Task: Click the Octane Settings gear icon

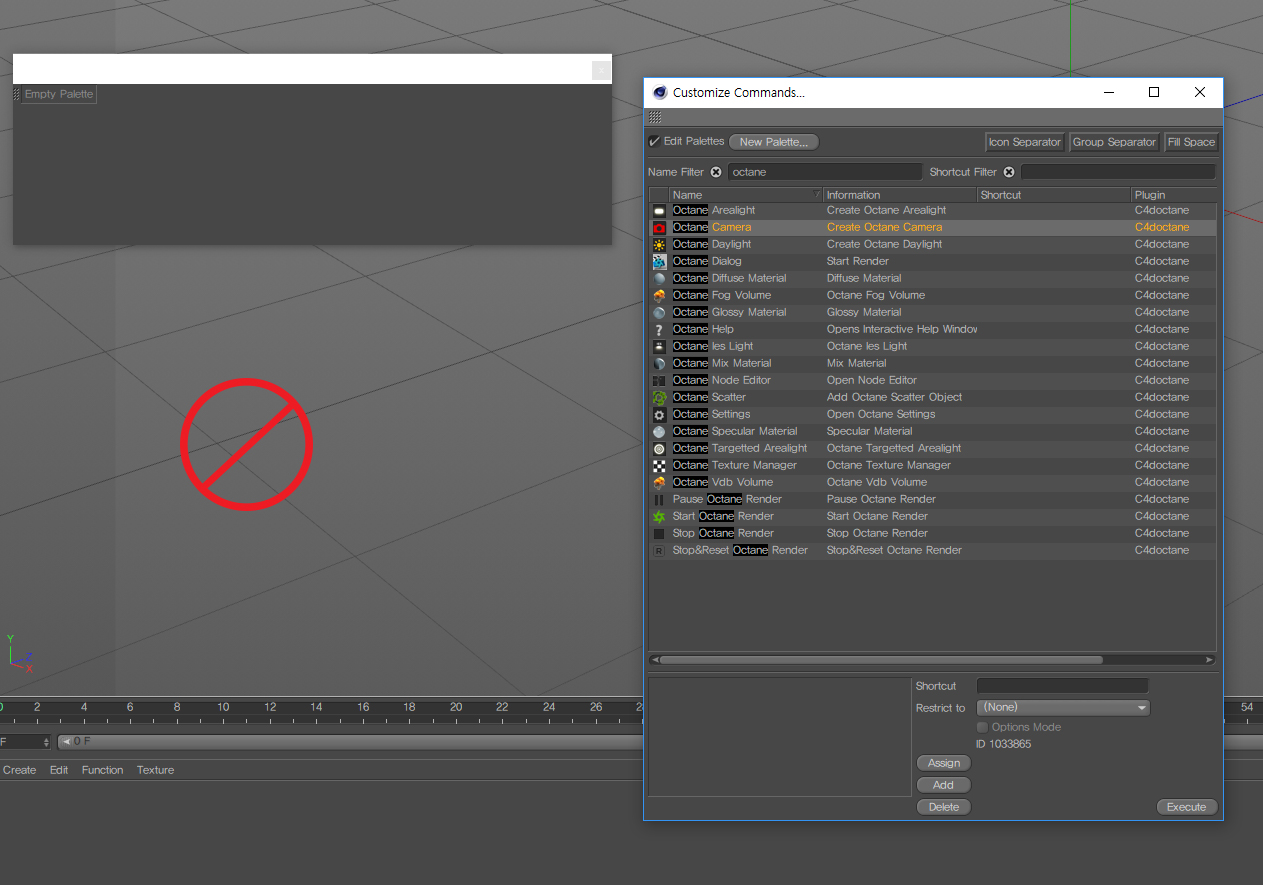Action: coord(659,415)
